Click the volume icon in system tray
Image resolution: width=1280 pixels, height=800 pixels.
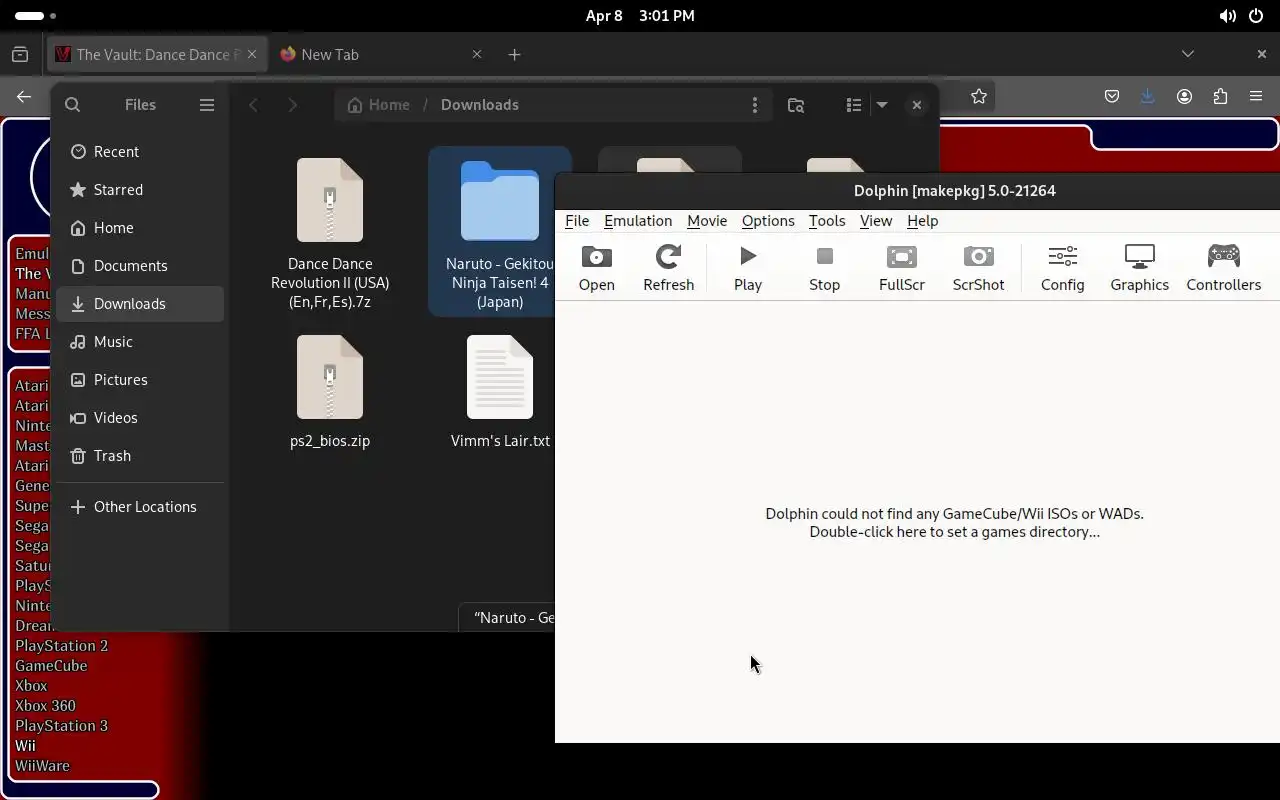point(1227,16)
